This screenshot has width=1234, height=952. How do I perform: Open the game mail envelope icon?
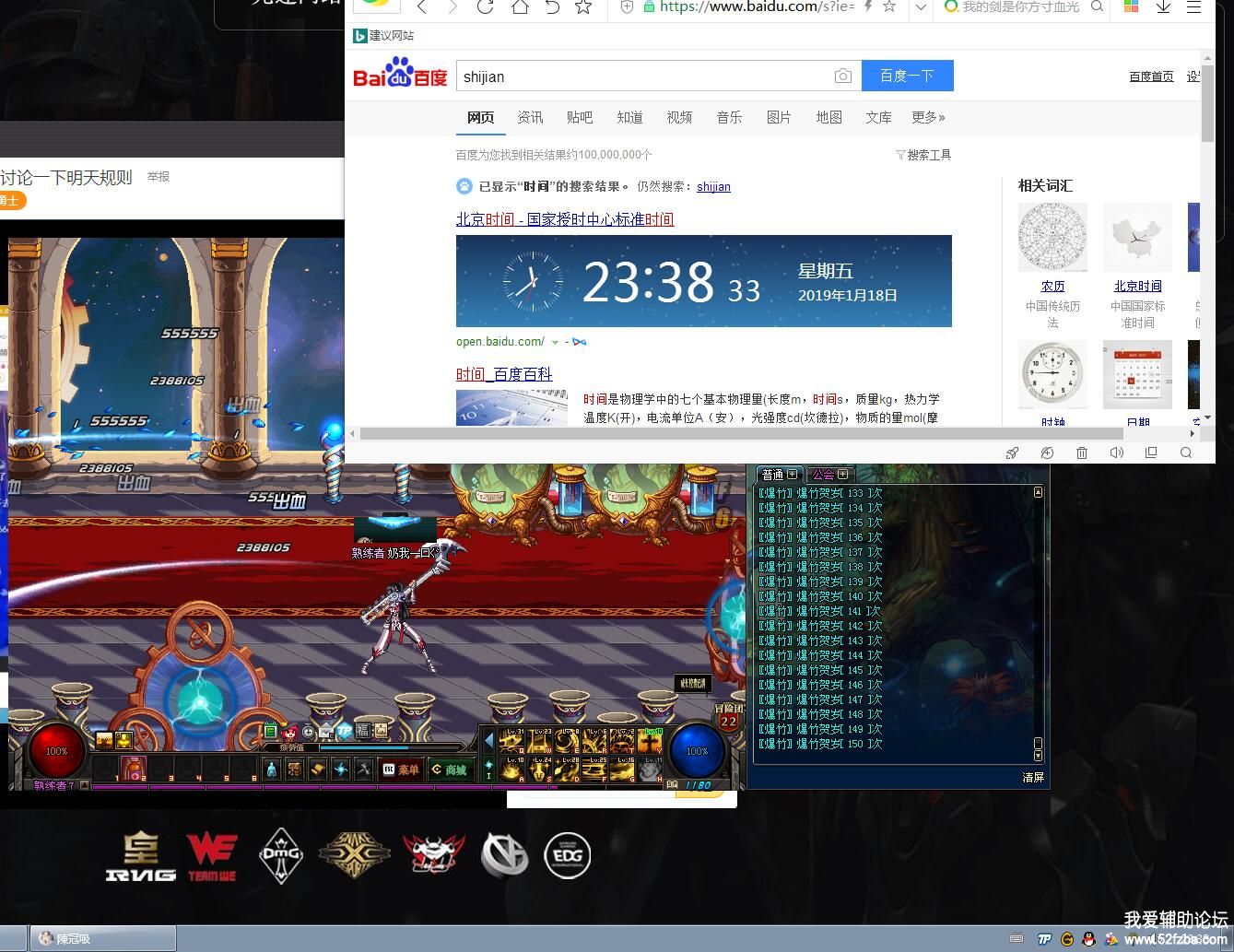point(326,732)
